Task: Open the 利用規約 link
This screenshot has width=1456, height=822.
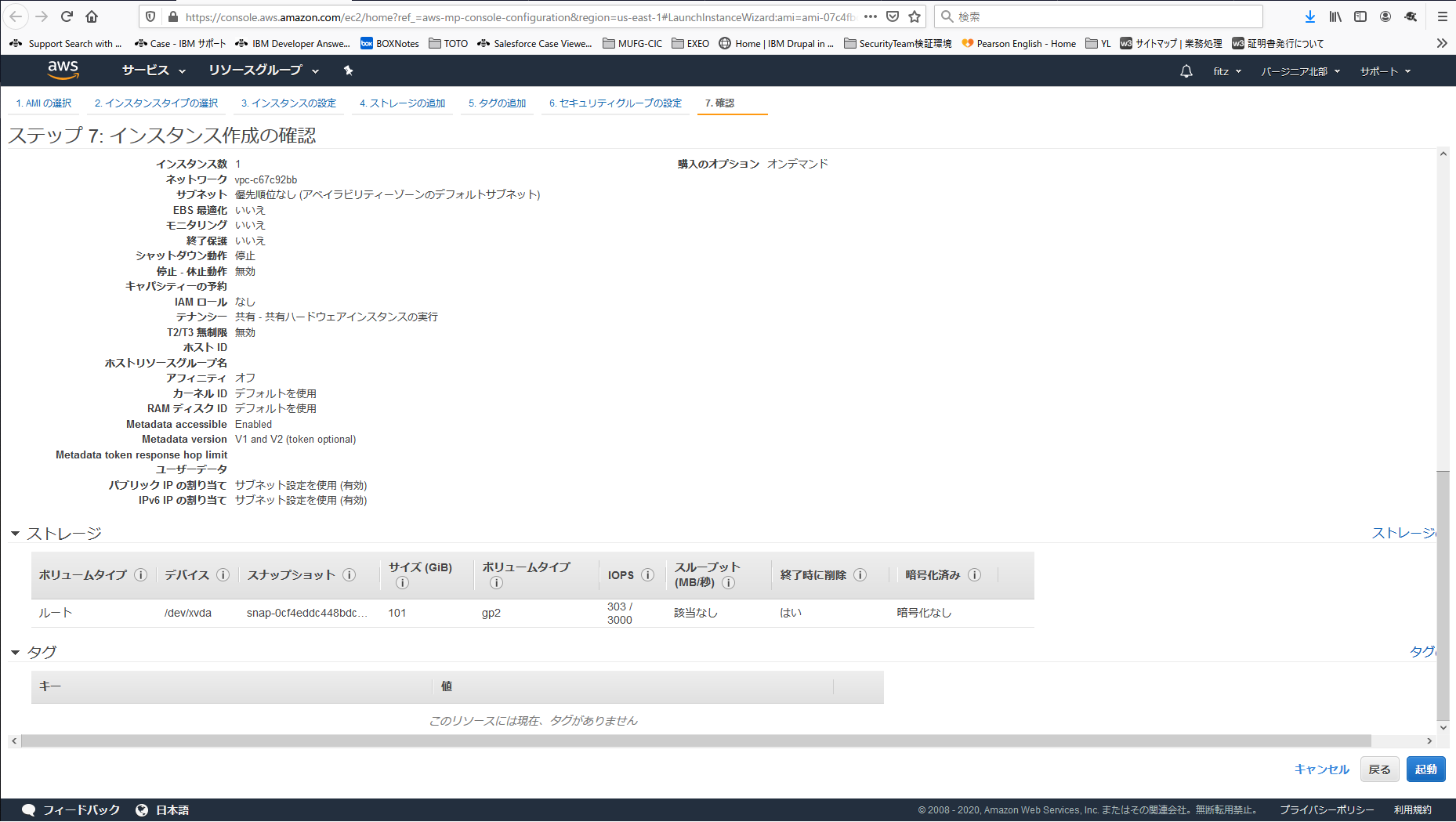Action: click(x=1418, y=809)
